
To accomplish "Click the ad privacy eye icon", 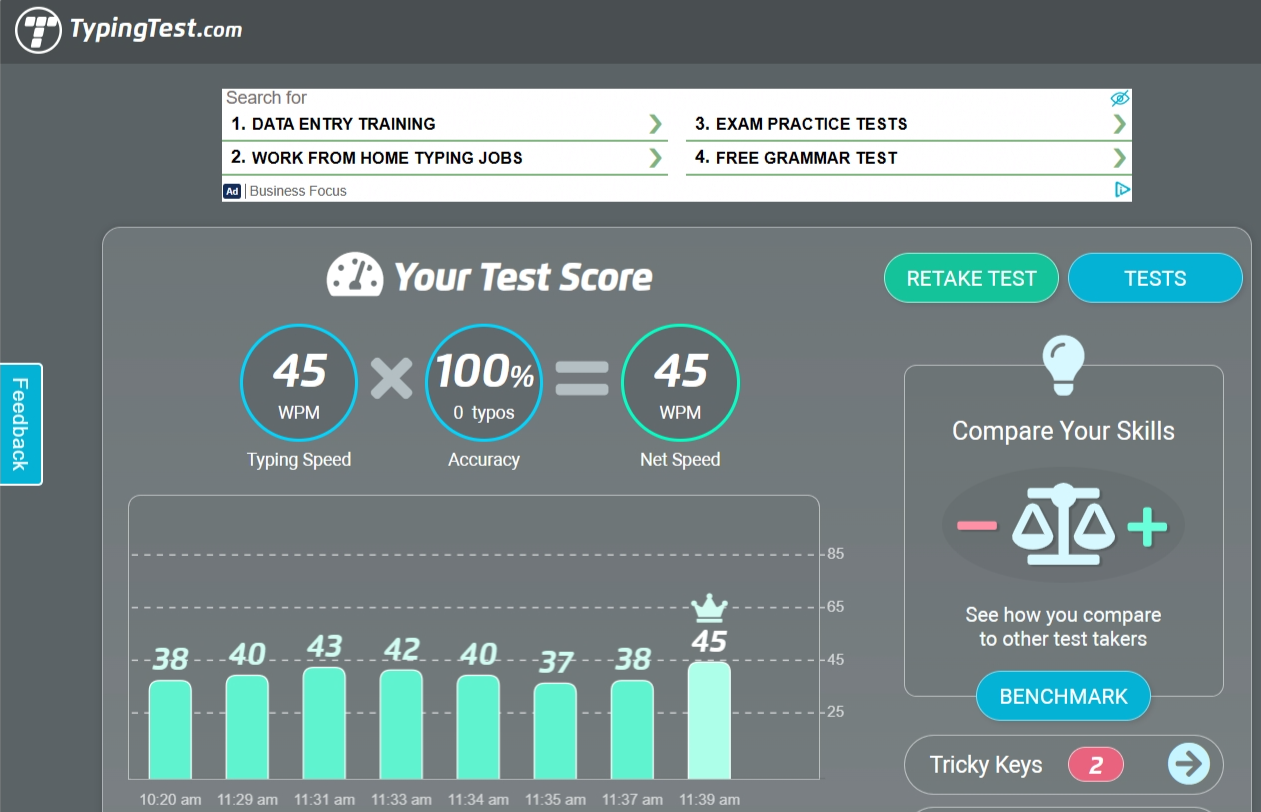I will coord(1120,98).
